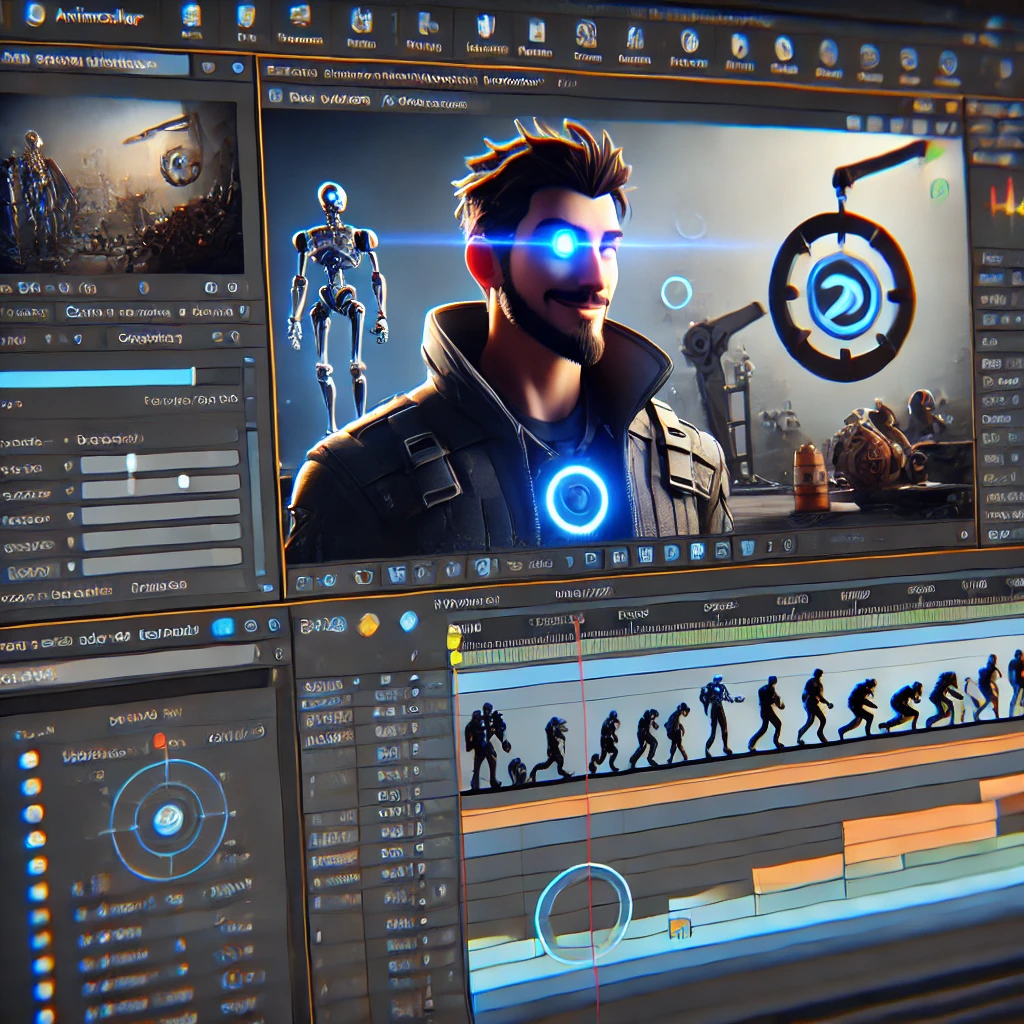
Task: Open the Animaker app icon in the top-left corner
Action: click(x=35, y=15)
